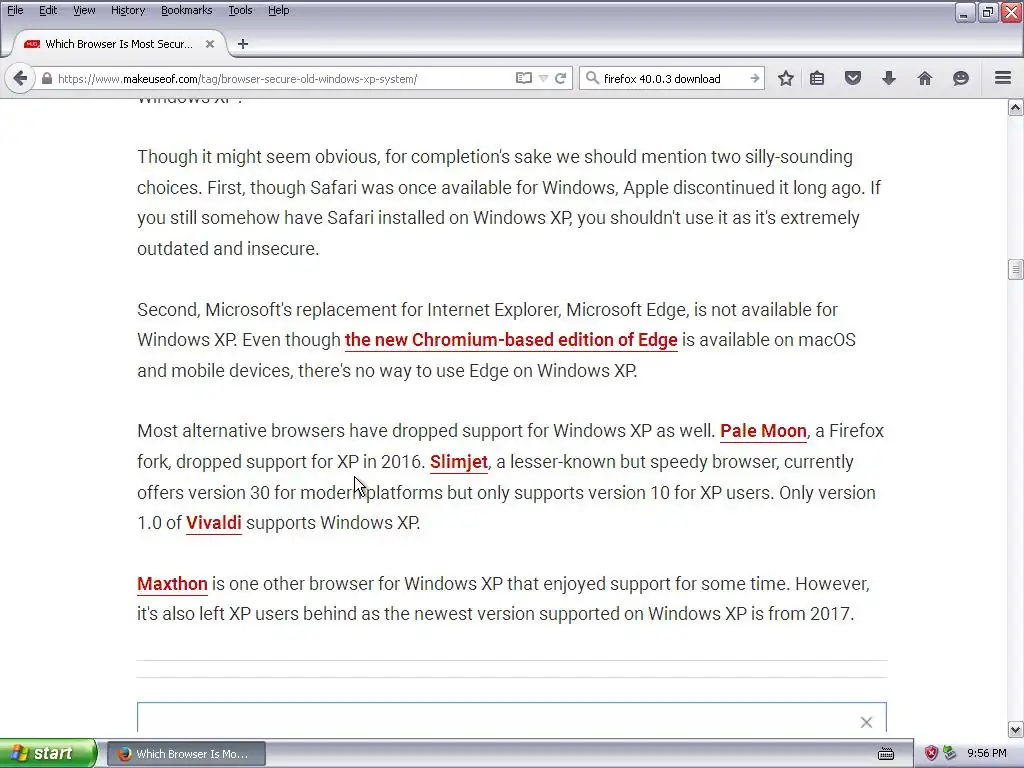Open 'the new Chromium-based edition of Edge' link
The image size is (1024, 768).
tap(511, 340)
